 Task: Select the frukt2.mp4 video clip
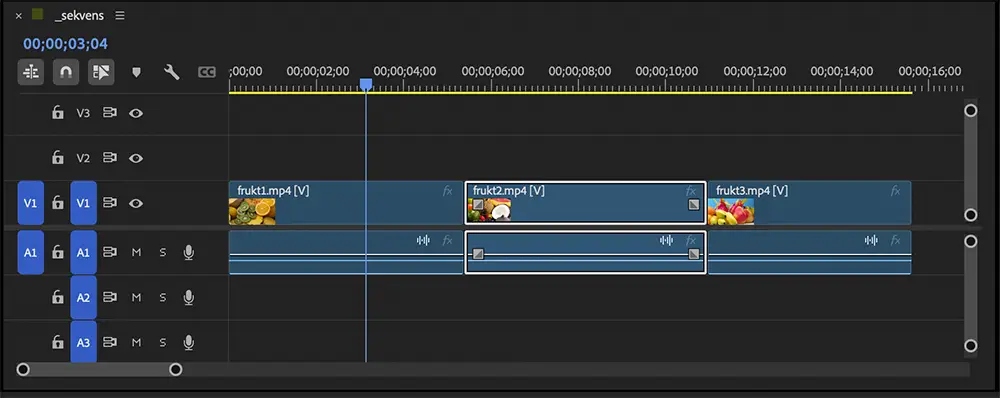coord(585,203)
